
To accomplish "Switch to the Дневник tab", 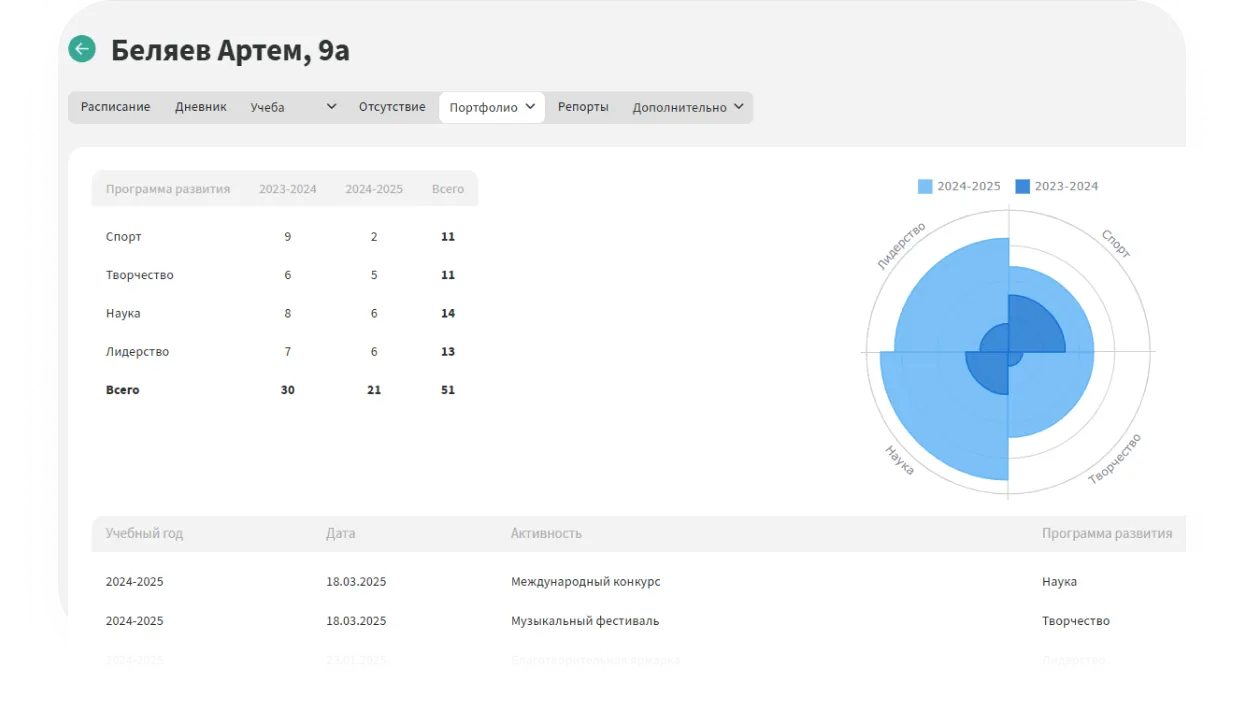I will click(x=201, y=107).
